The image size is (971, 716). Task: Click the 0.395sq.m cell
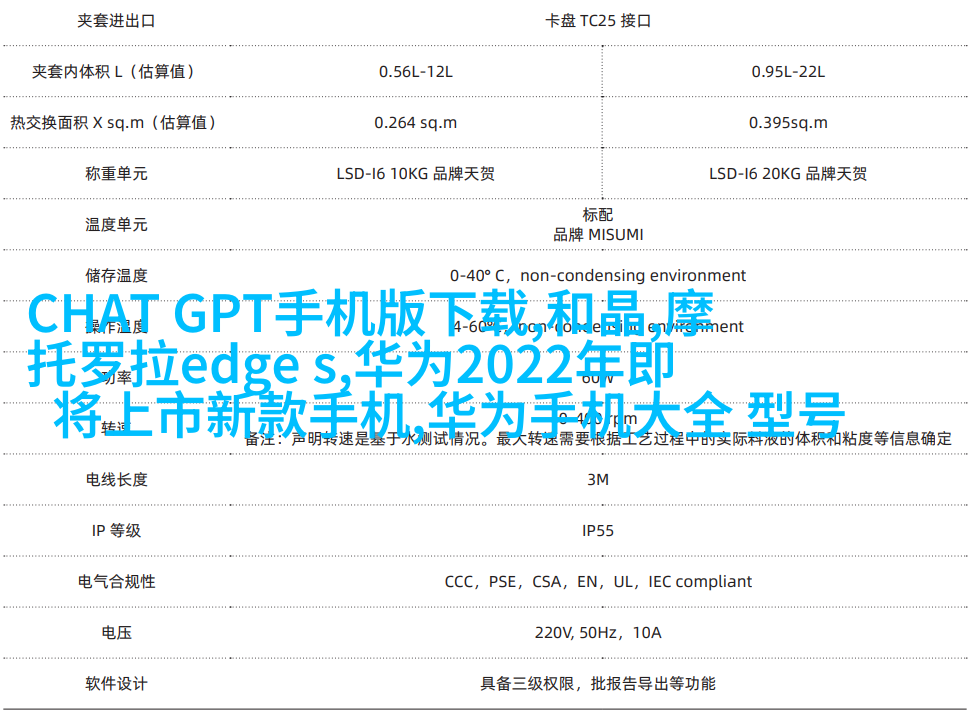788,123
